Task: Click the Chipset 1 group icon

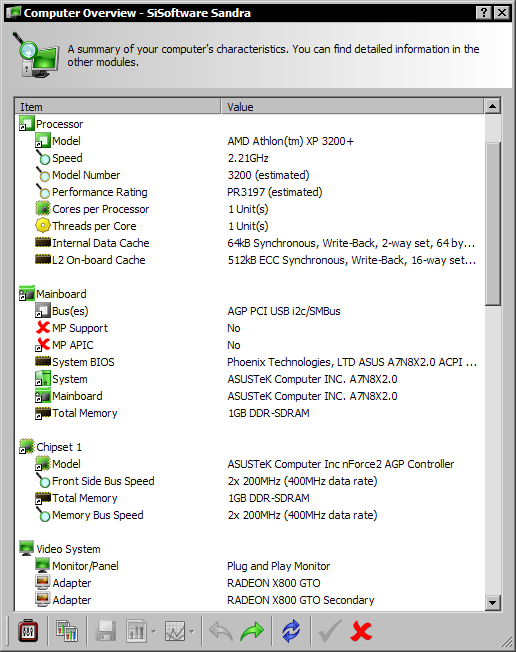Action: coord(27,447)
